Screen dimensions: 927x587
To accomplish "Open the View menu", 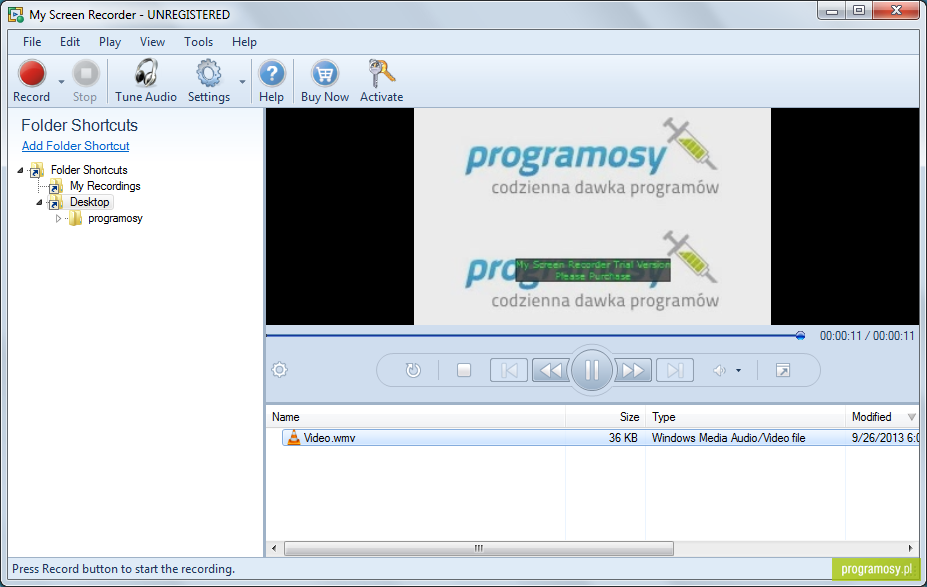I will coord(152,42).
